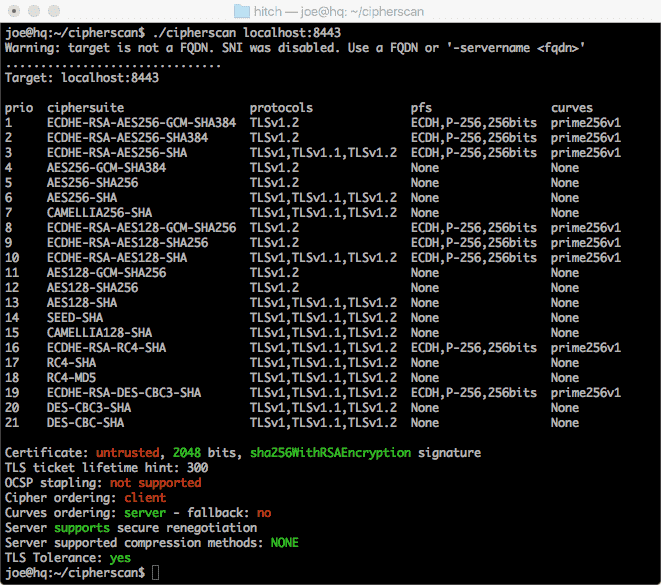Click the cursor block at the prompt
This screenshot has height=585, width=661.
(156, 573)
